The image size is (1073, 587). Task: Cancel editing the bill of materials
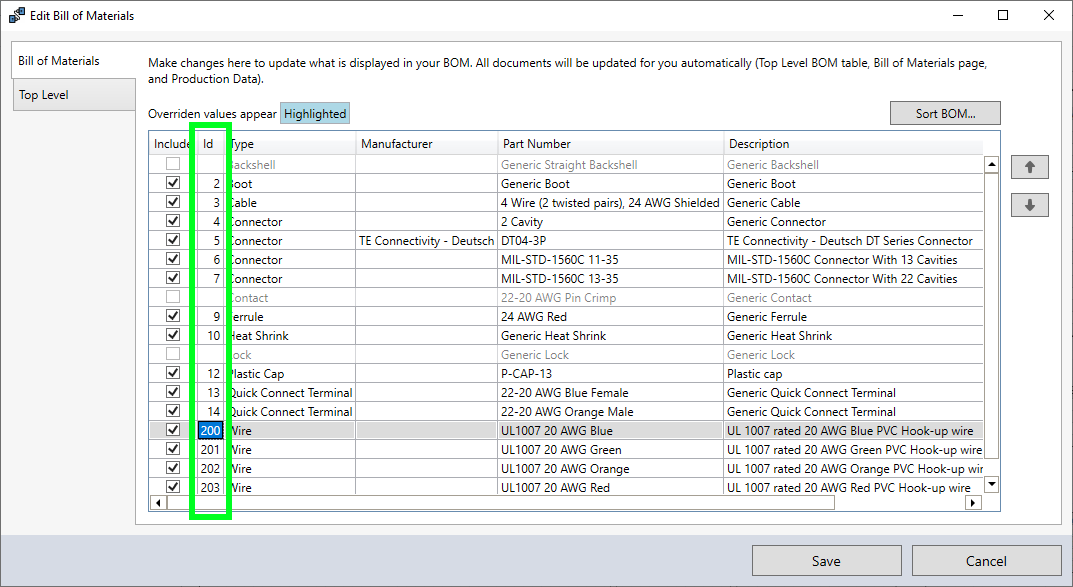point(986,561)
